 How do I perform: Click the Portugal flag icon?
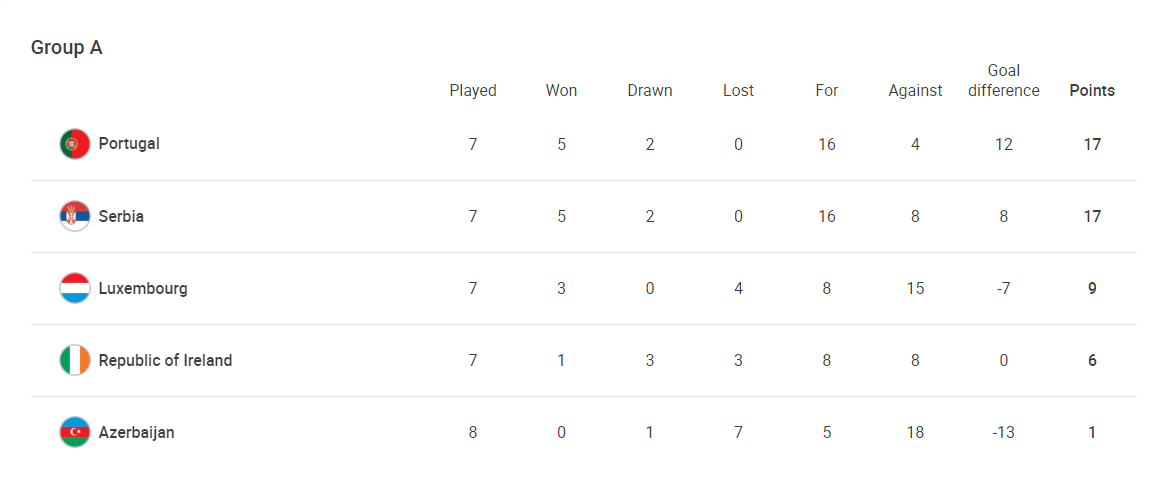tap(75, 144)
